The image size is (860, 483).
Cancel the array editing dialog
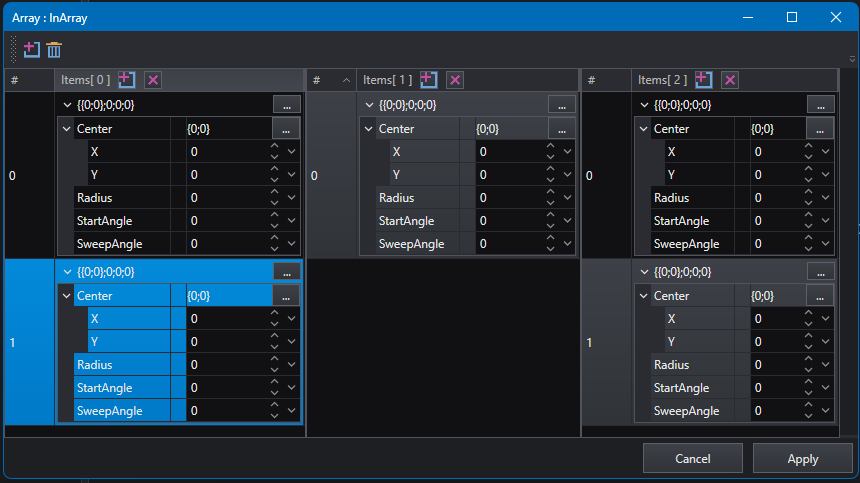(693, 458)
